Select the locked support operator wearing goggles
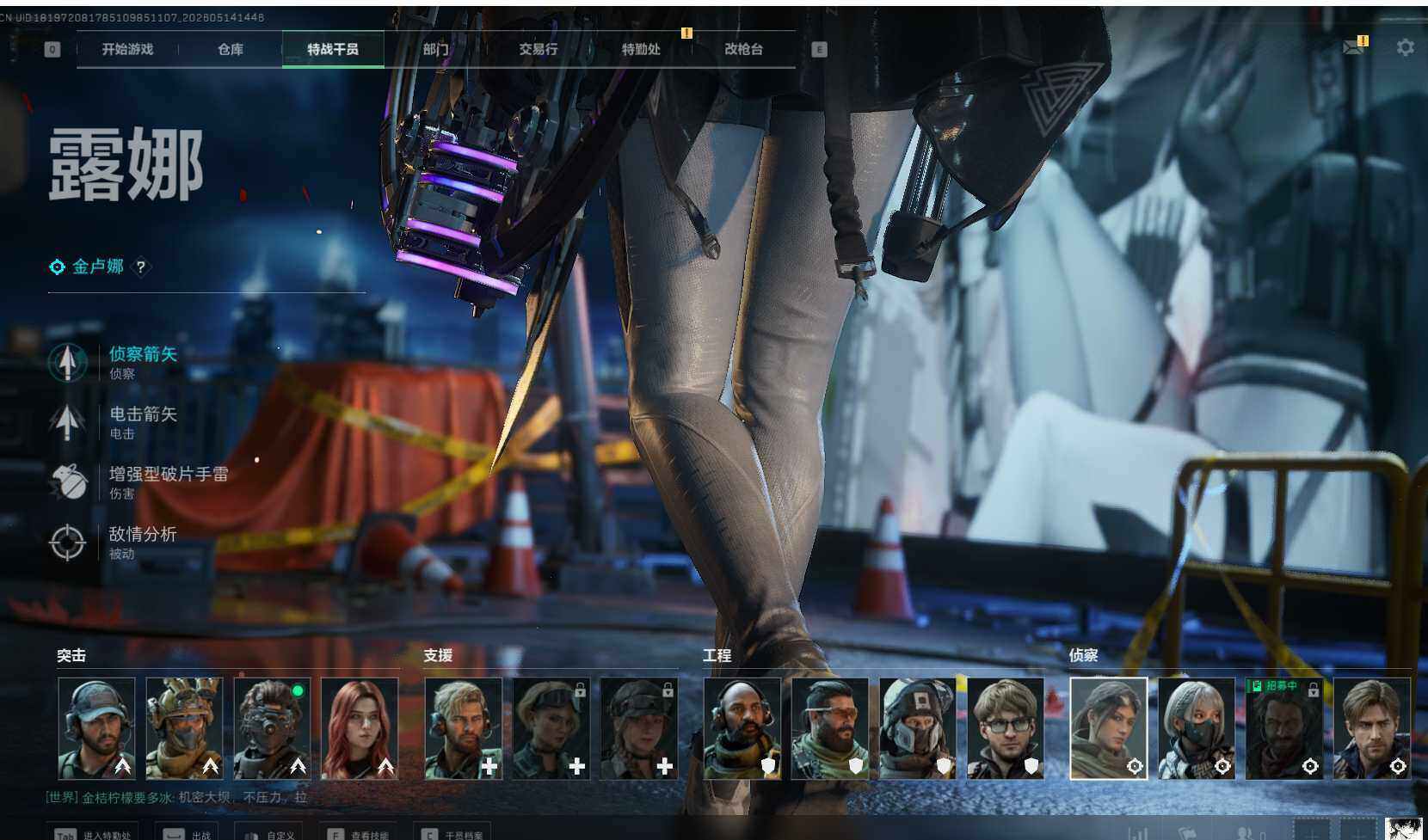The image size is (1428, 840). 551,728
